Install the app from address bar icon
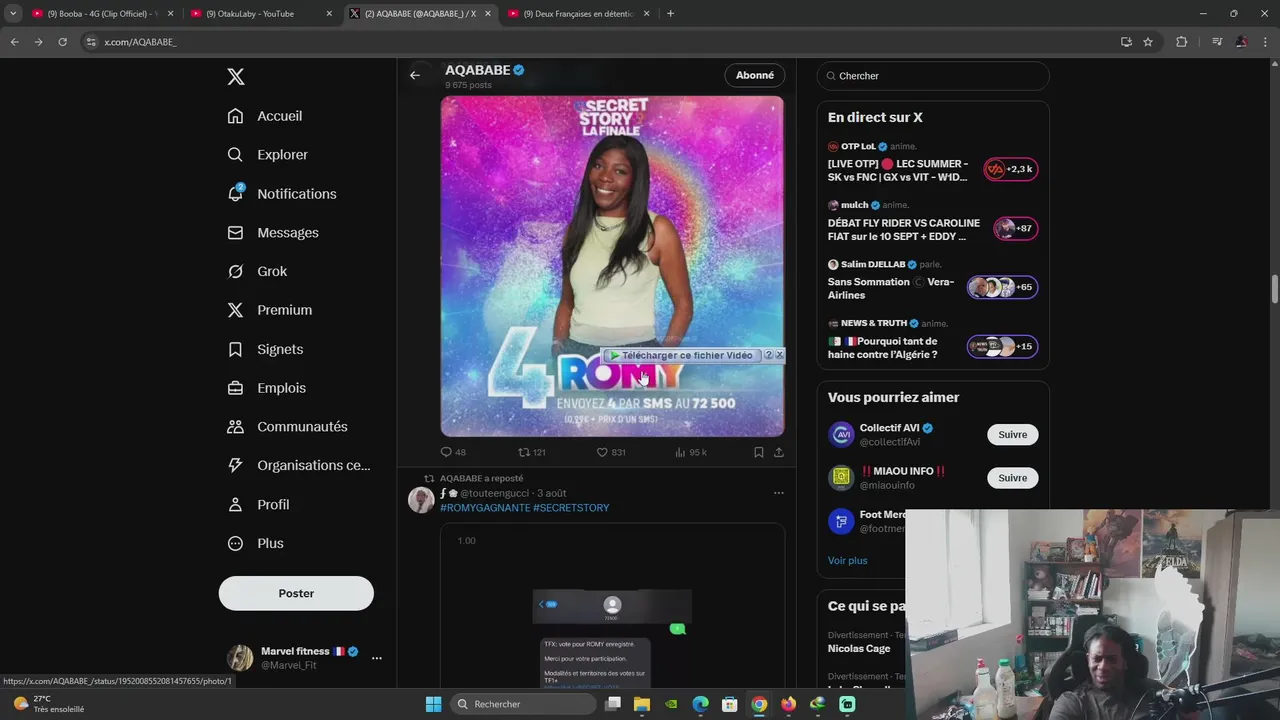This screenshot has width=1280, height=720. 1126,42
